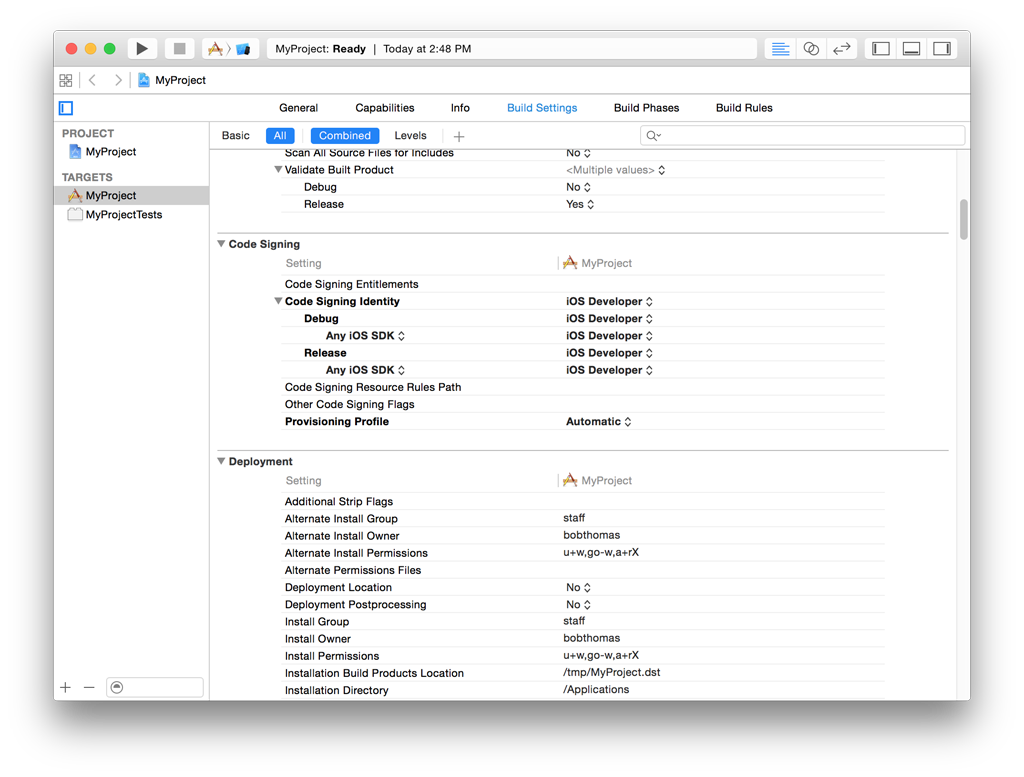Collapse the Code Signing section
1024x777 pixels.
click(221, 244)
